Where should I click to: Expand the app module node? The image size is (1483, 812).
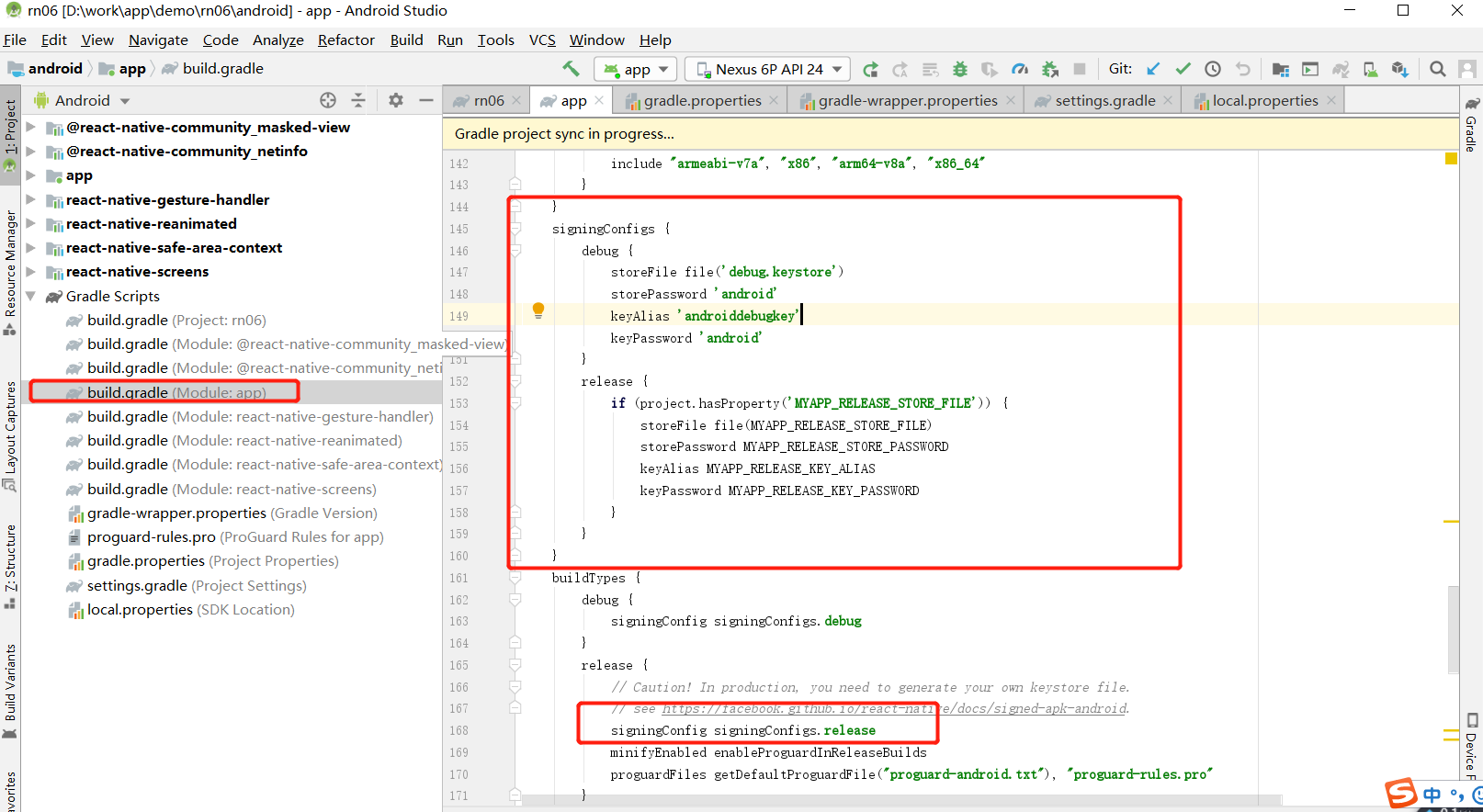tap(30, 175)
